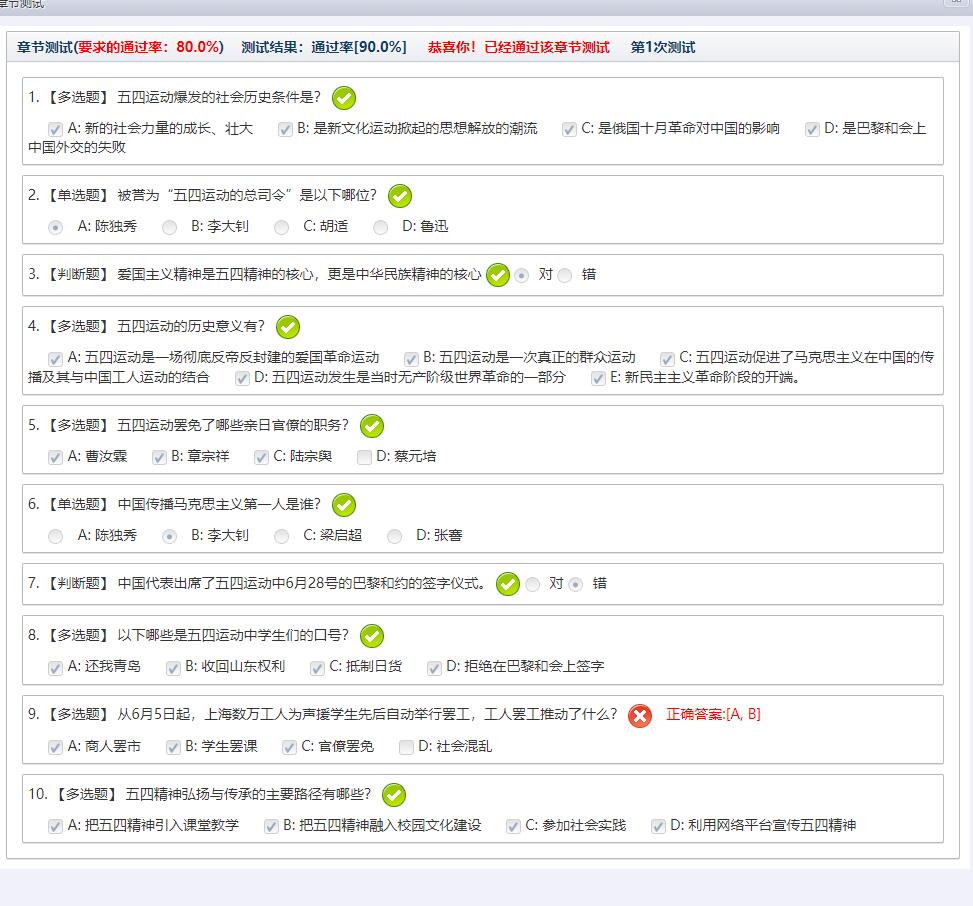Uncheck option C: 官僚罢免 in question 9
This screenshot has width=973, height=906.
coord(289,747)
